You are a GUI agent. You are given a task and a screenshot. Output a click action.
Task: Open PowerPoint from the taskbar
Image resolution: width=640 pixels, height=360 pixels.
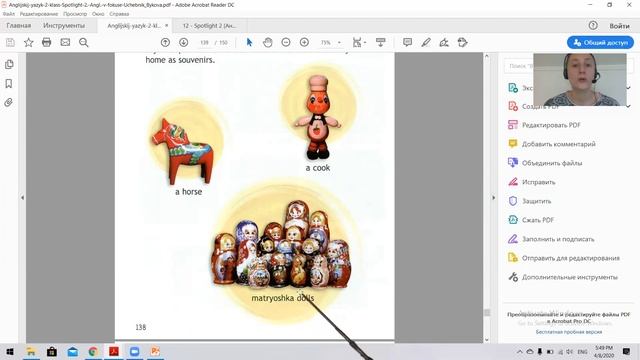[x=155, y=351]
